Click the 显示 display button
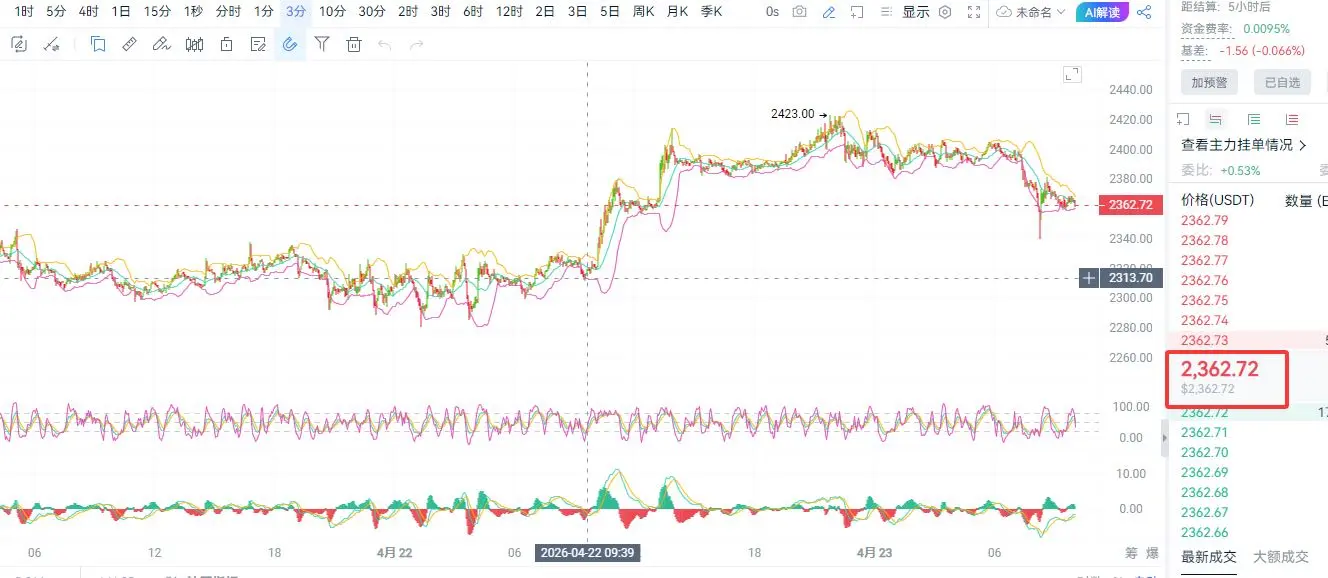Screen dimensions: 1328x578 tap(915, 12)
